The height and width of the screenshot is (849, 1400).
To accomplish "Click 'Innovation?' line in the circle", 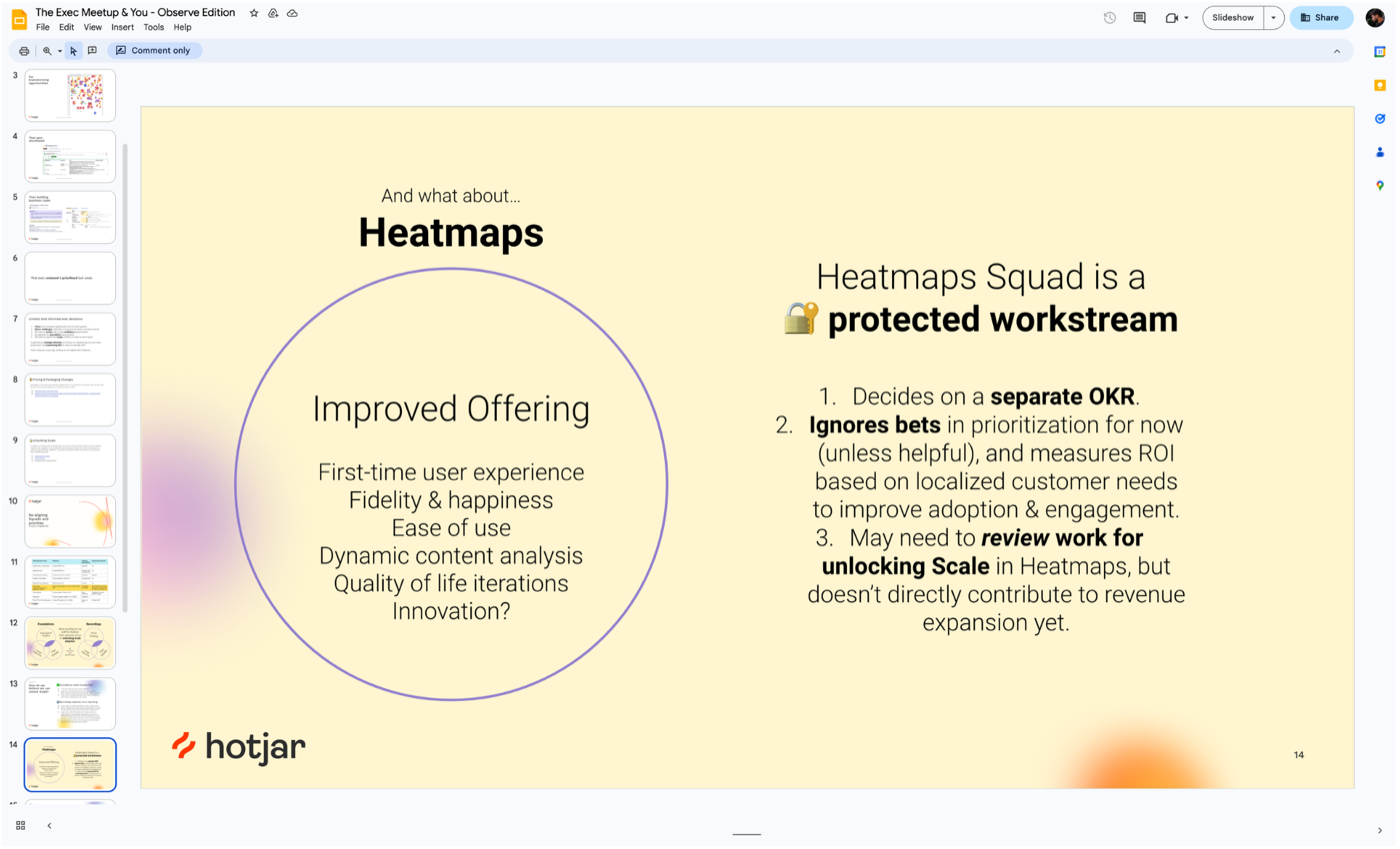I will (x=451, y=609).
